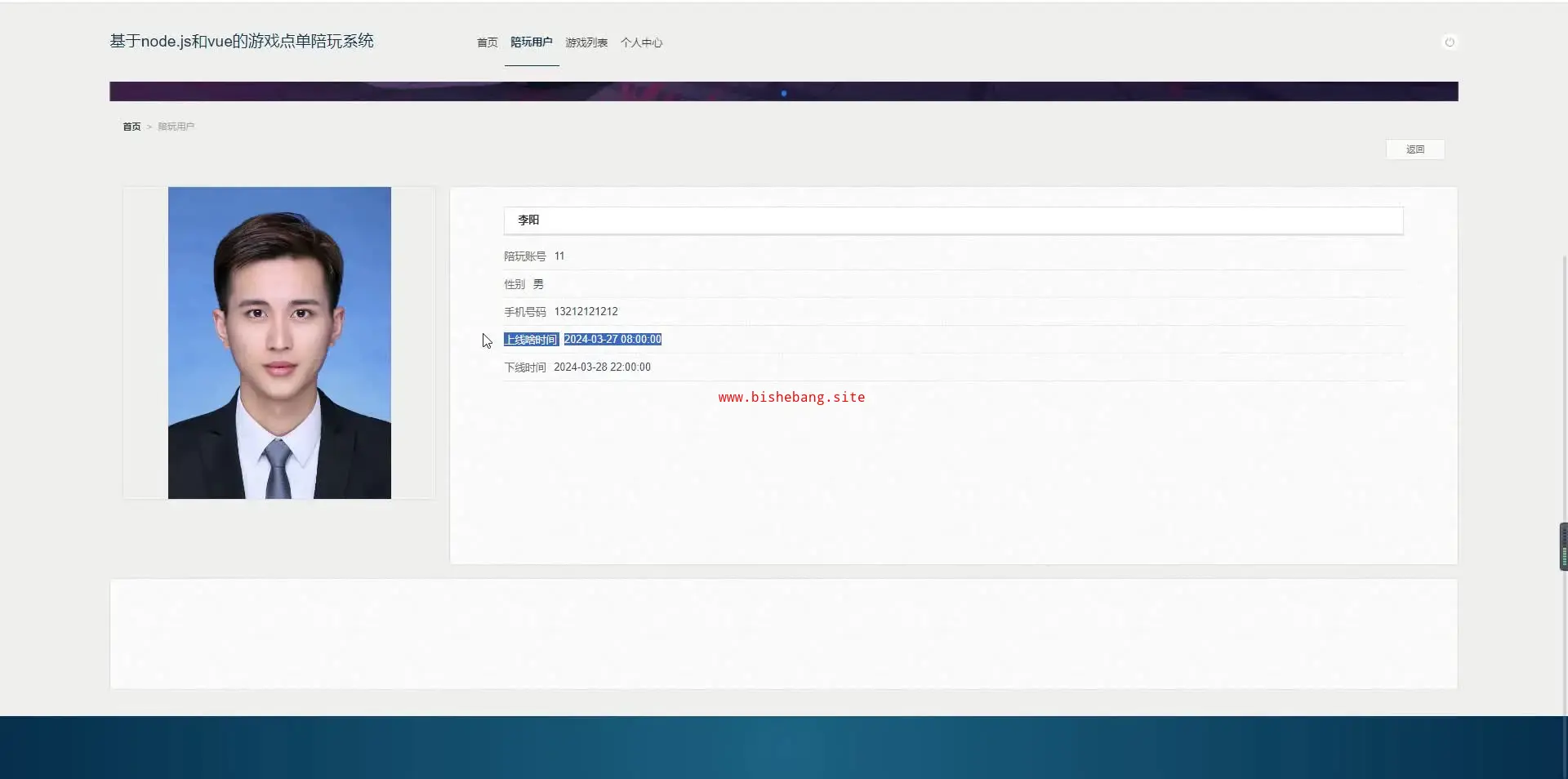Click the 陪玩账号 label
Screen dimensions: 1568x779
(x=525, y=256)
